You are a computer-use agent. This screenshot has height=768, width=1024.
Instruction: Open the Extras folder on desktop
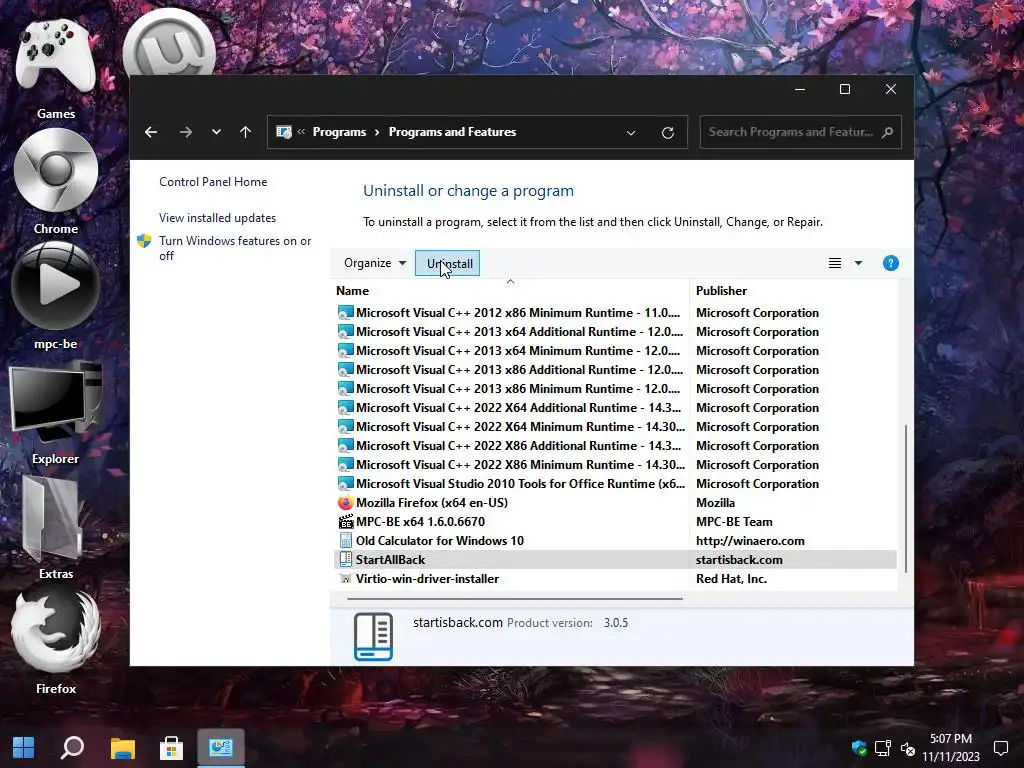(x=56, y=528)
